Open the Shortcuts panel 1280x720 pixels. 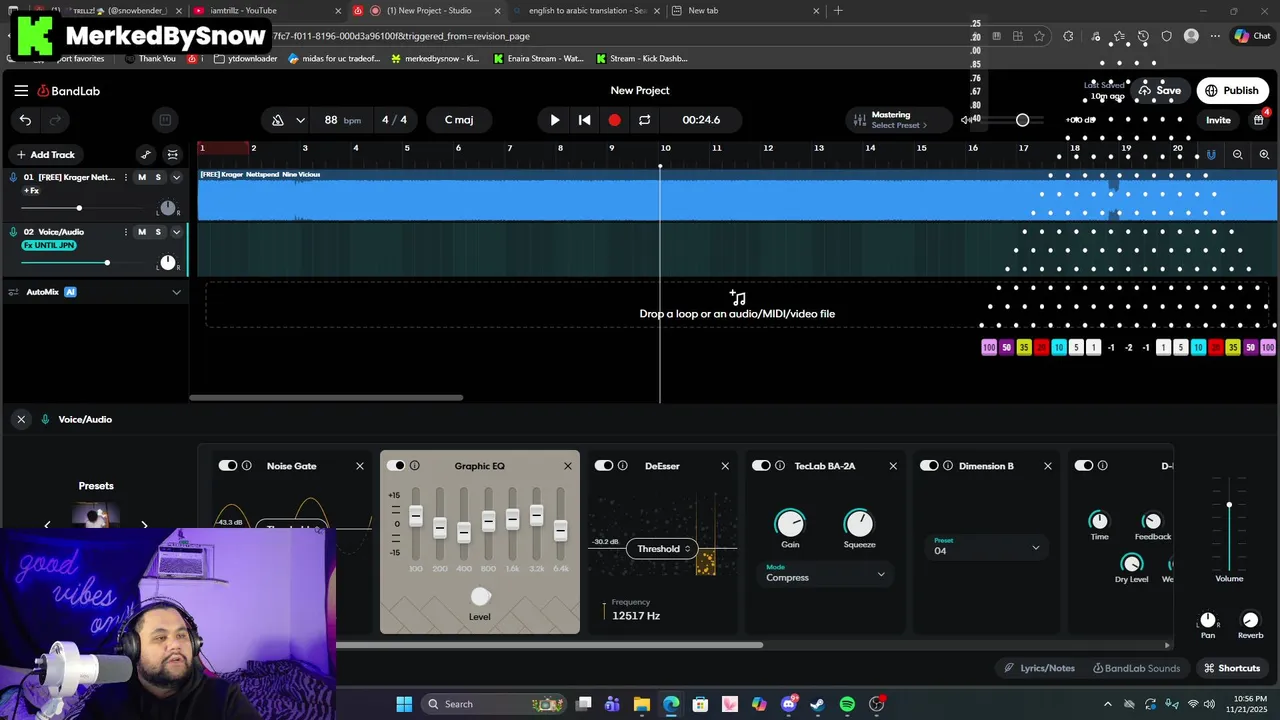(x=1232, y=668)
